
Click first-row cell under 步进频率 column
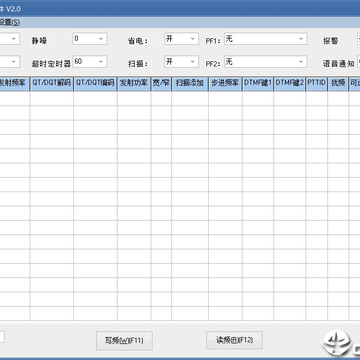pos(226,99)
